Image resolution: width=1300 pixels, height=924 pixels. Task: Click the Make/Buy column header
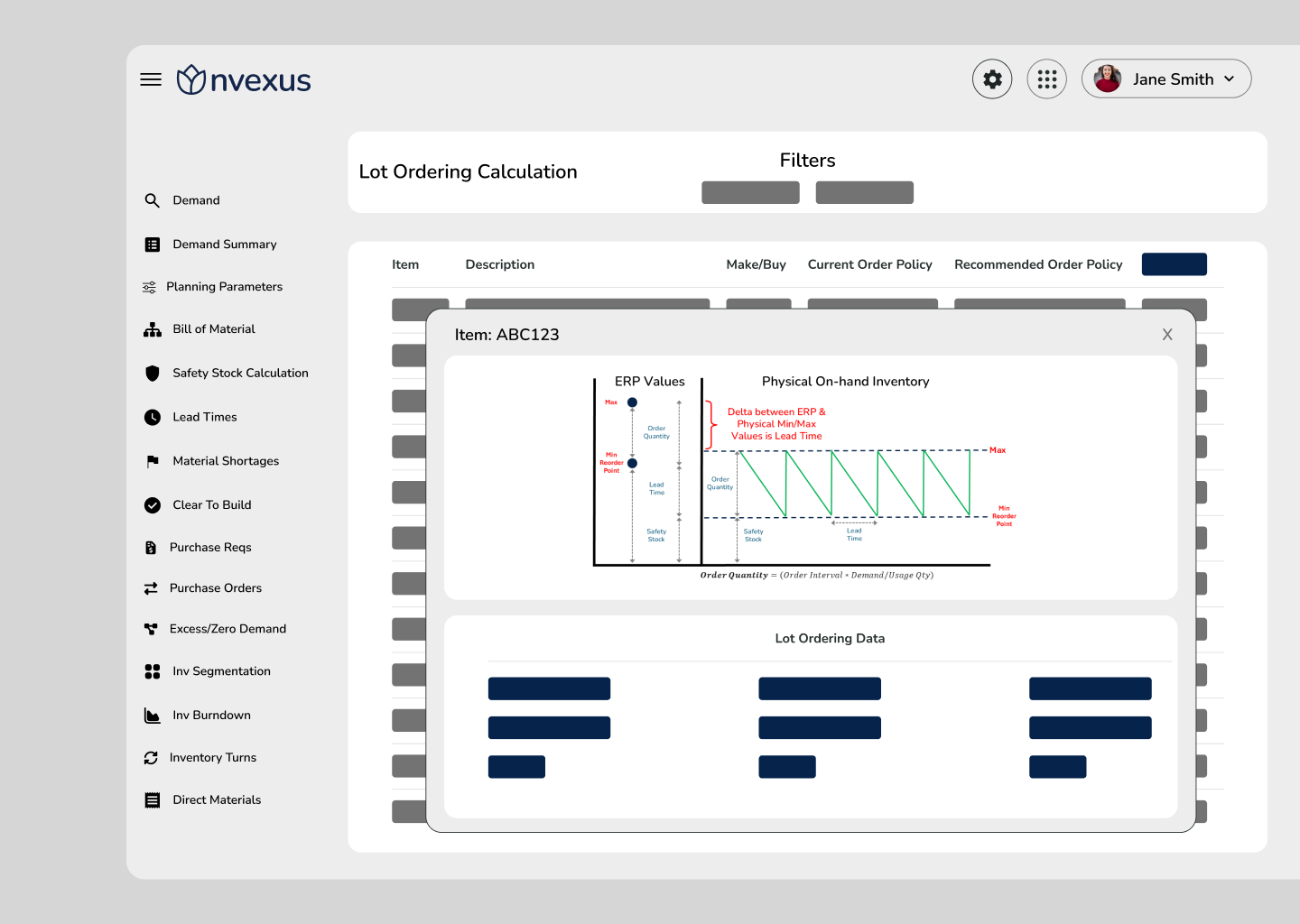[x=757, y=264]
